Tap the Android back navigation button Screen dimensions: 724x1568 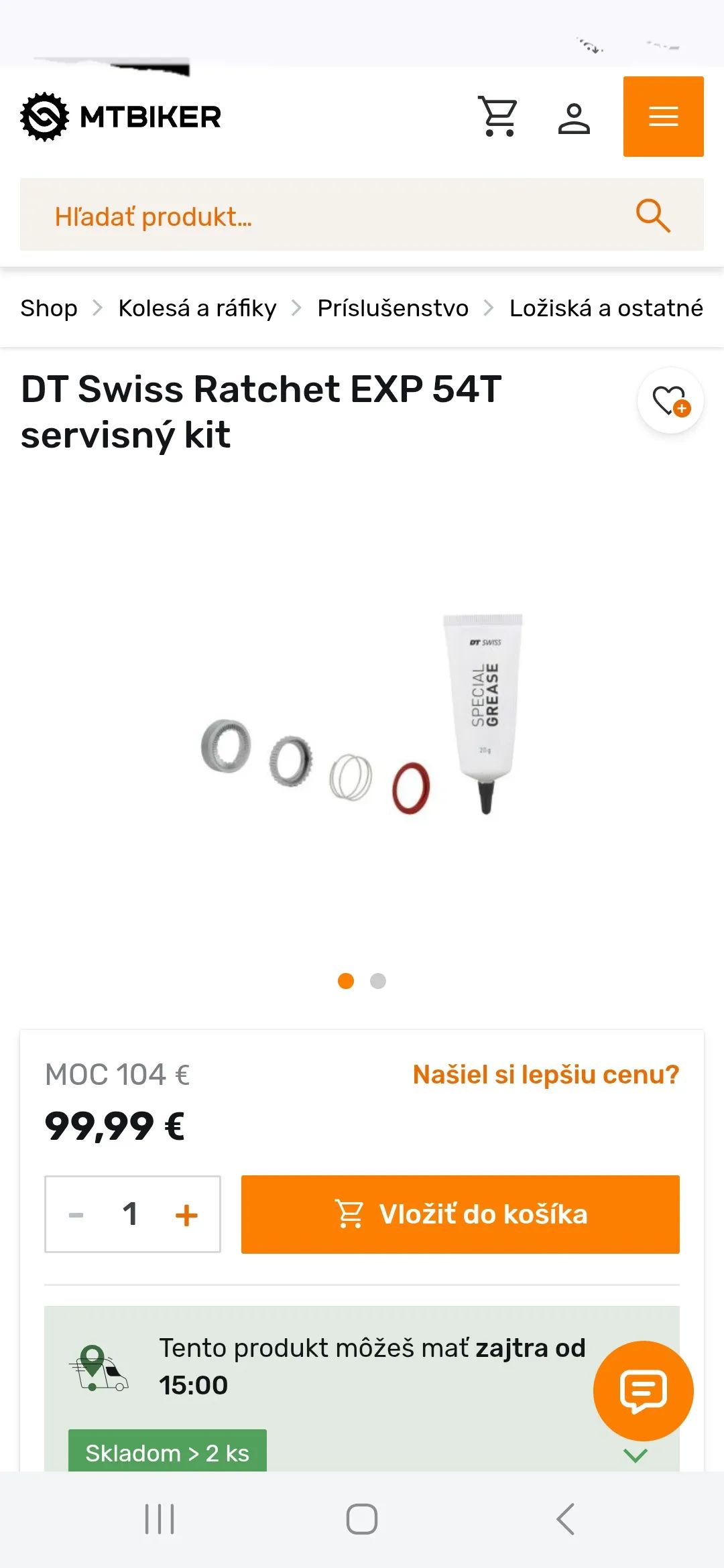(x=565, y=1518)
